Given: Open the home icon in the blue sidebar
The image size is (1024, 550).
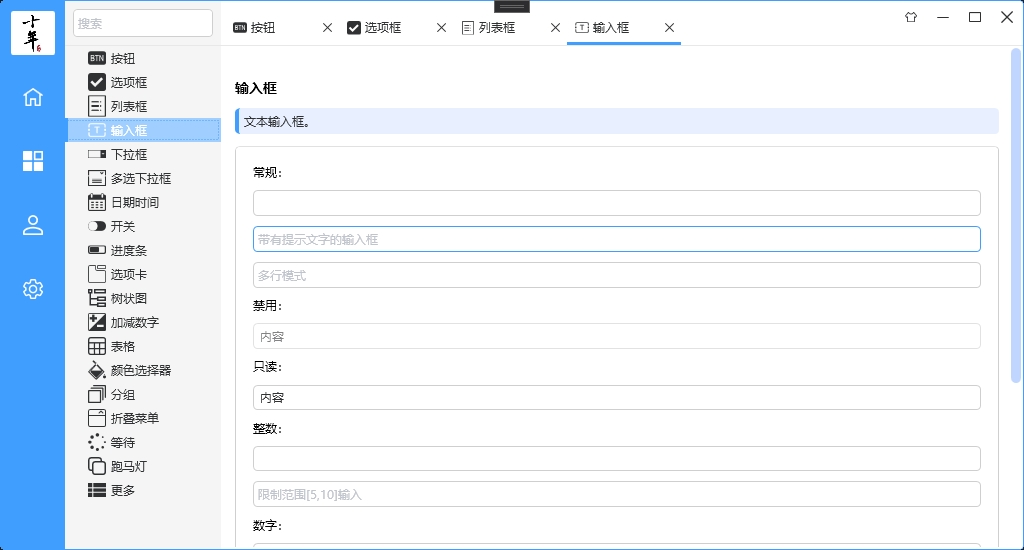Looking at the screenshot, I should click(33, 97).
